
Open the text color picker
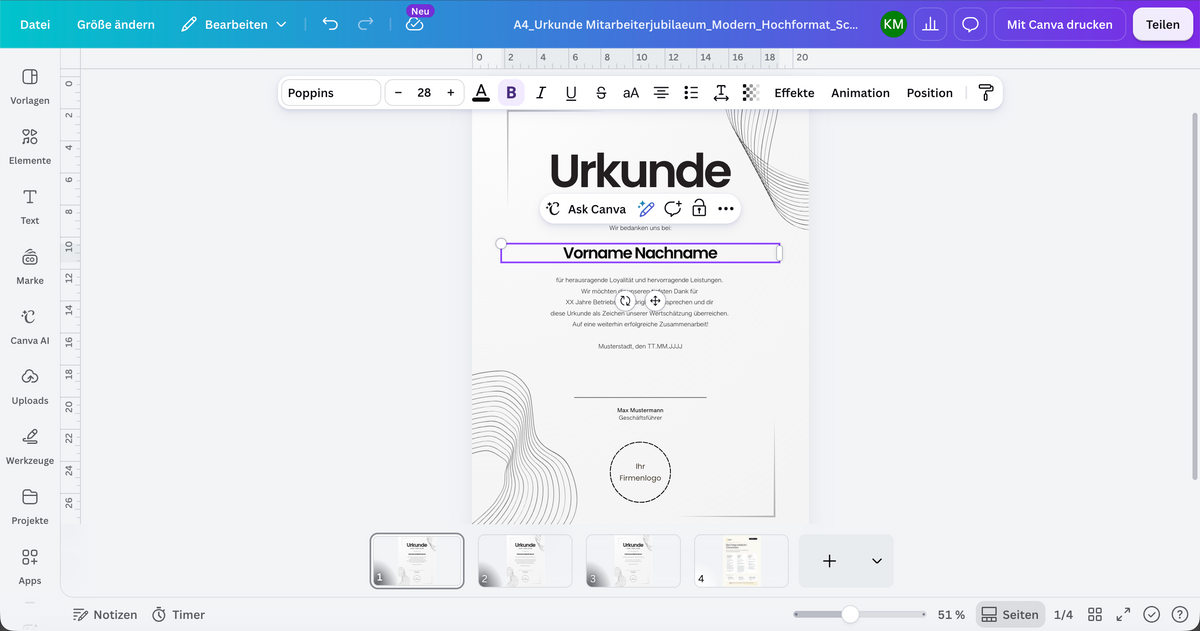coord(481,93)
